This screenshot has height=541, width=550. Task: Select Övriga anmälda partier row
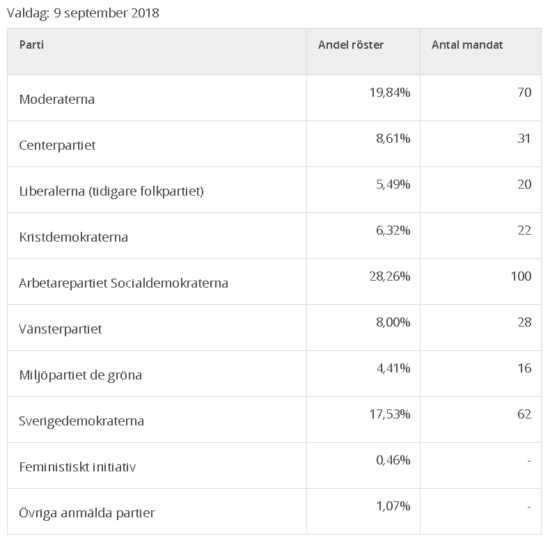click(x=274, y=512)
